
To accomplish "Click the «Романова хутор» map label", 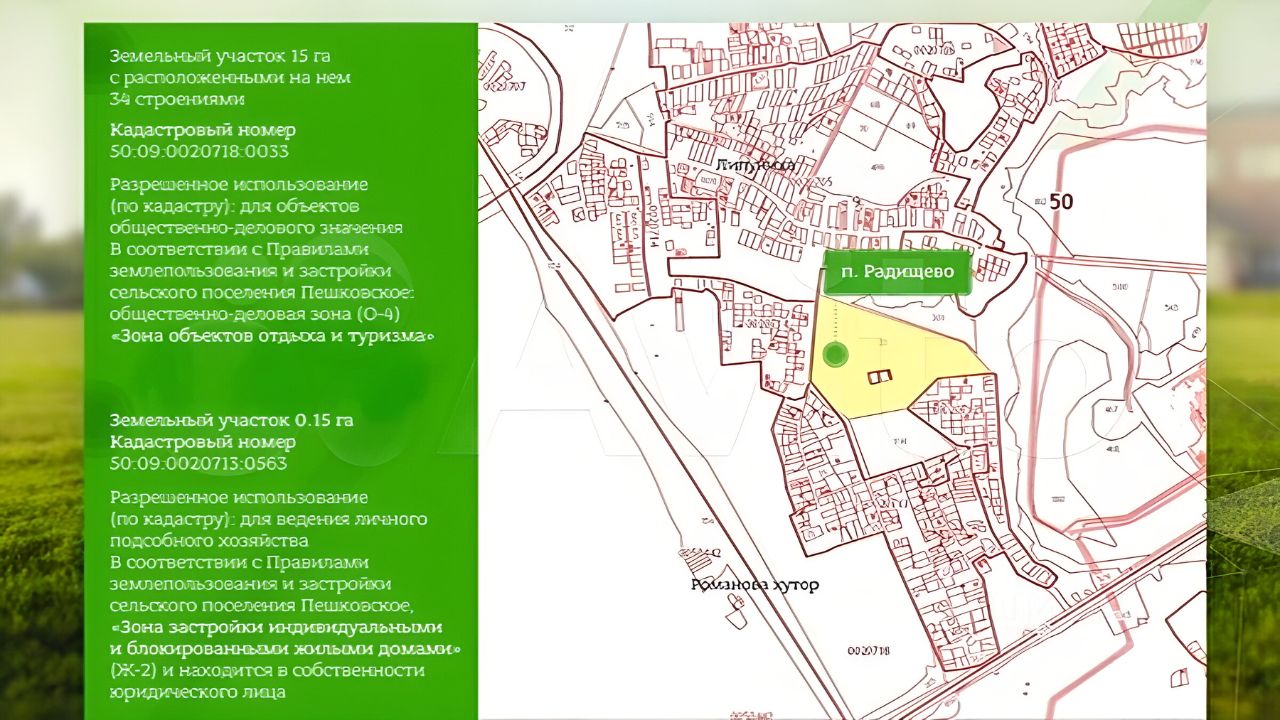I will tap(755, 584).
